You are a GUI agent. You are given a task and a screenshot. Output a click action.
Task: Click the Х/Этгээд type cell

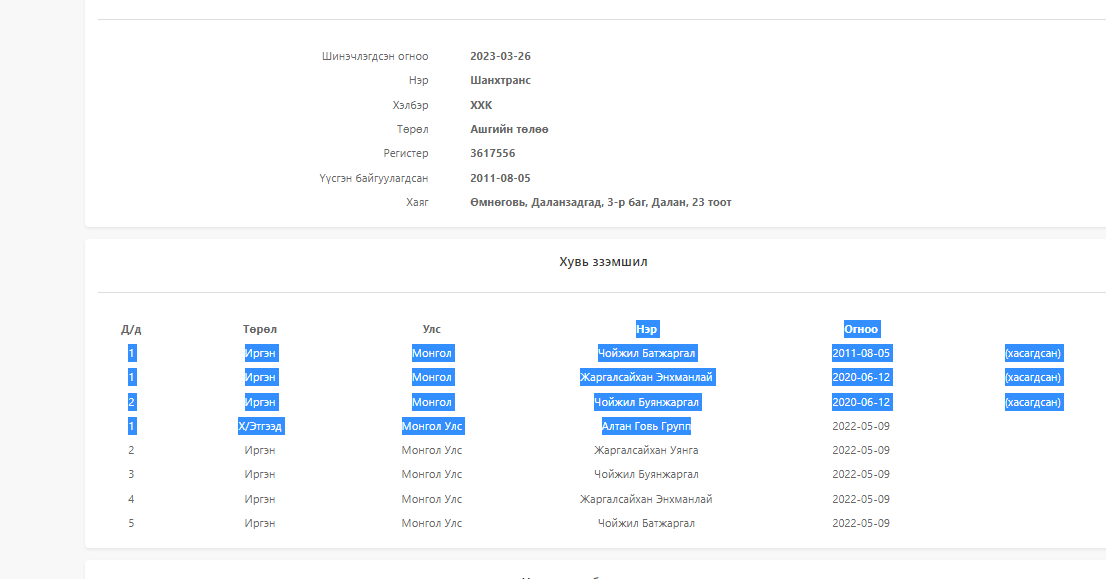pyautogui.click(x=261, y=426)
